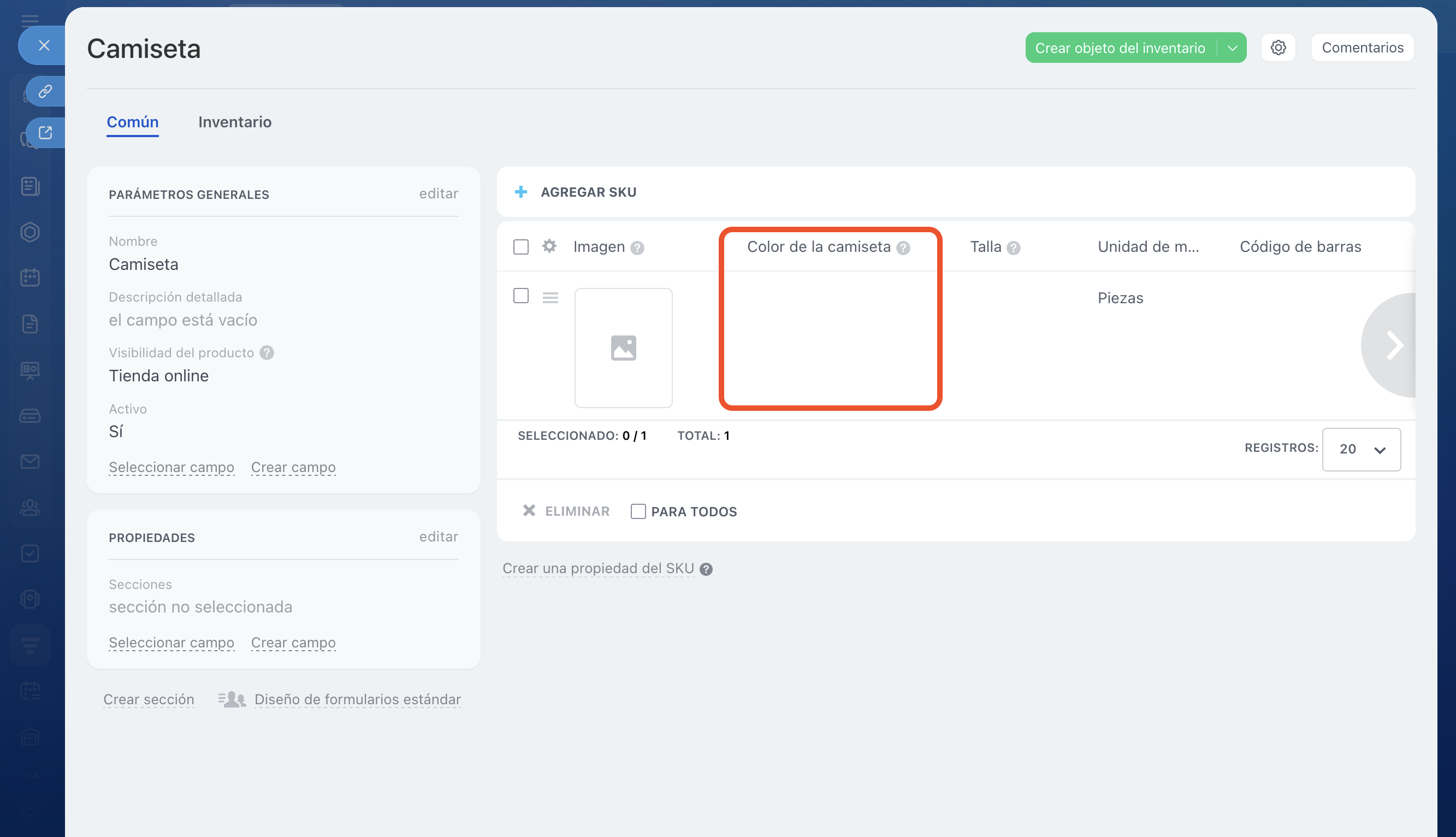
Task: Click the open in new window icon
Action: click(45, 133)
